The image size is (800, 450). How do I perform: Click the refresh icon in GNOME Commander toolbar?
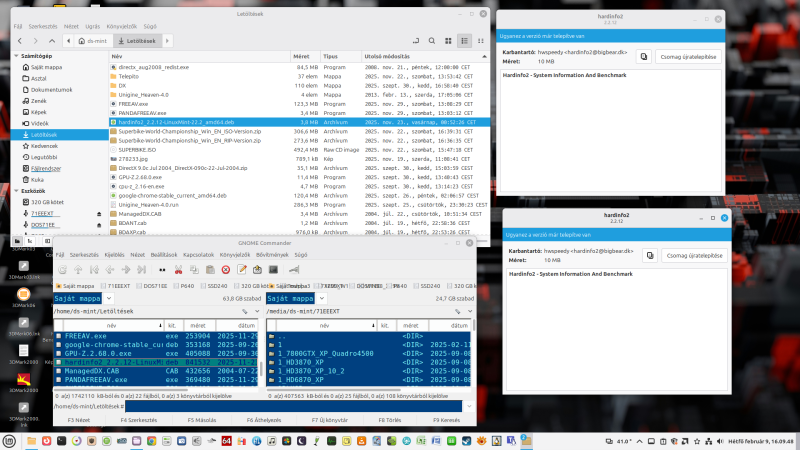(62, 269)
